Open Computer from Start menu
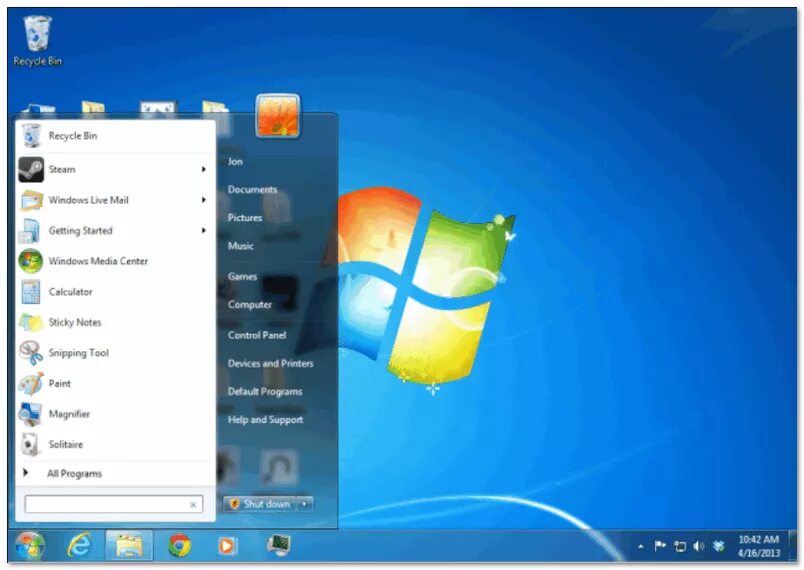 click(x=250, y=304)
